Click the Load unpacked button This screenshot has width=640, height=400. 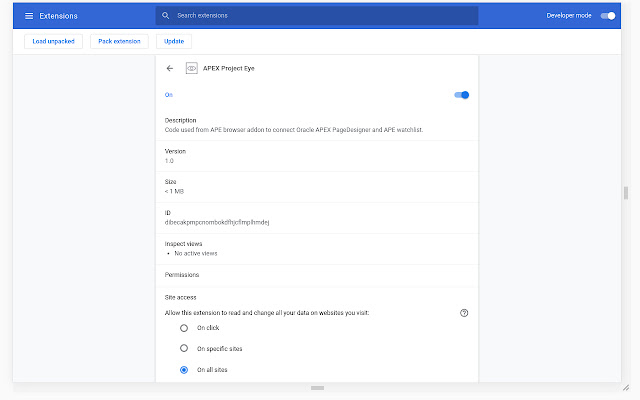pyautogui.click(x=53, y=41)
